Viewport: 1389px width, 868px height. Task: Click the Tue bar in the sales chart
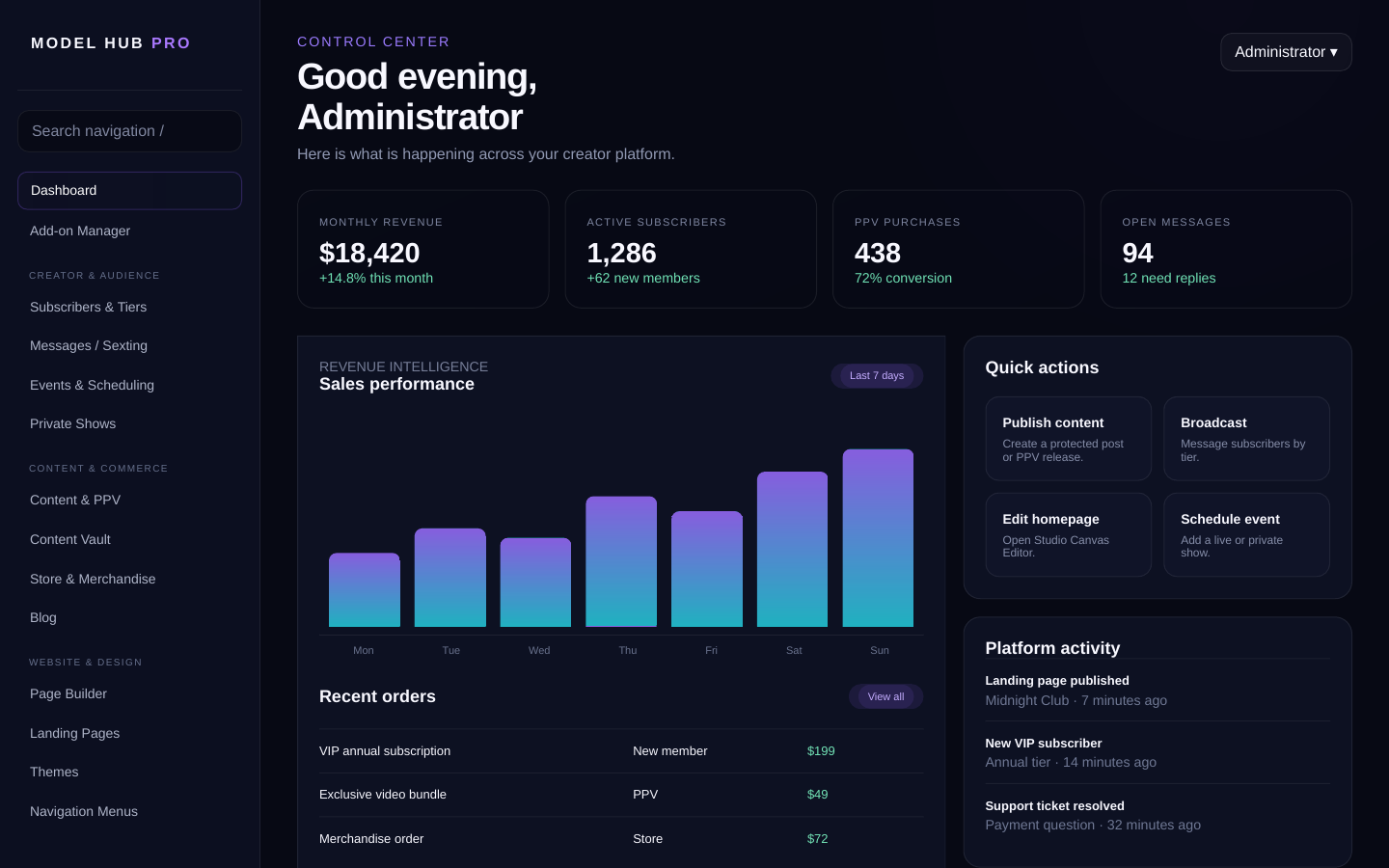(450, 578)
